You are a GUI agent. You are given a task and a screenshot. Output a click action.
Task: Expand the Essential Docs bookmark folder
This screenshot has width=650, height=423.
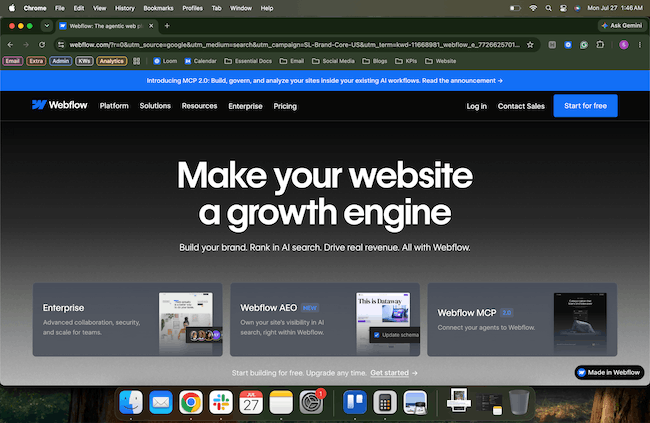click(x=248, y=61)
